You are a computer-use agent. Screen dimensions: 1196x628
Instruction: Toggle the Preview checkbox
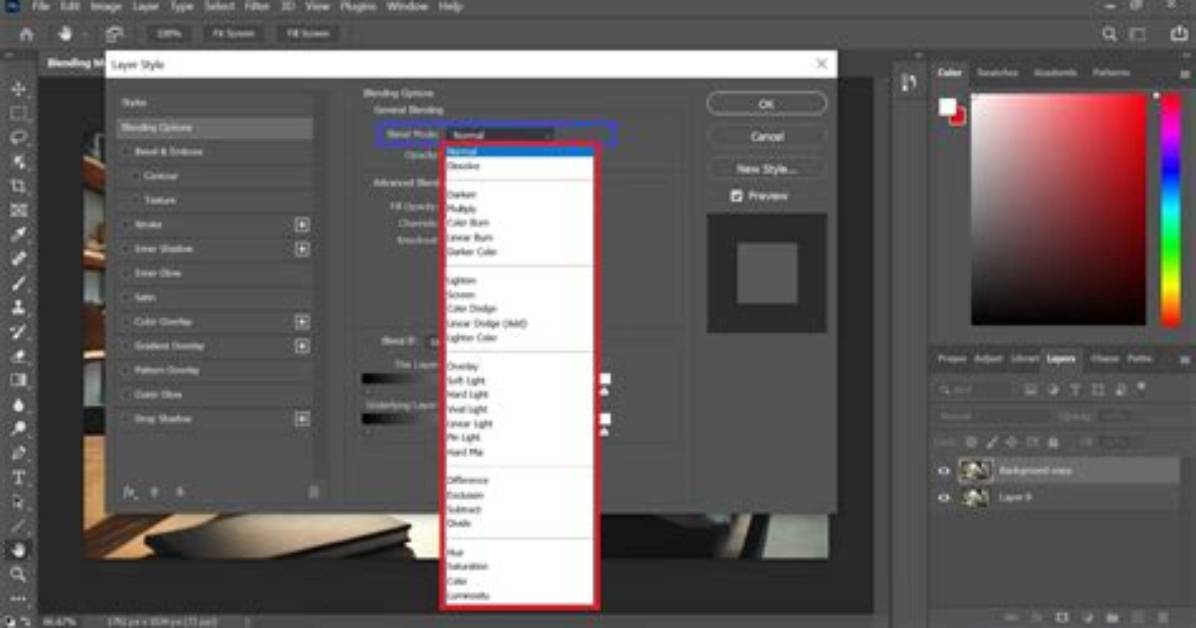[x=736, y=196]
